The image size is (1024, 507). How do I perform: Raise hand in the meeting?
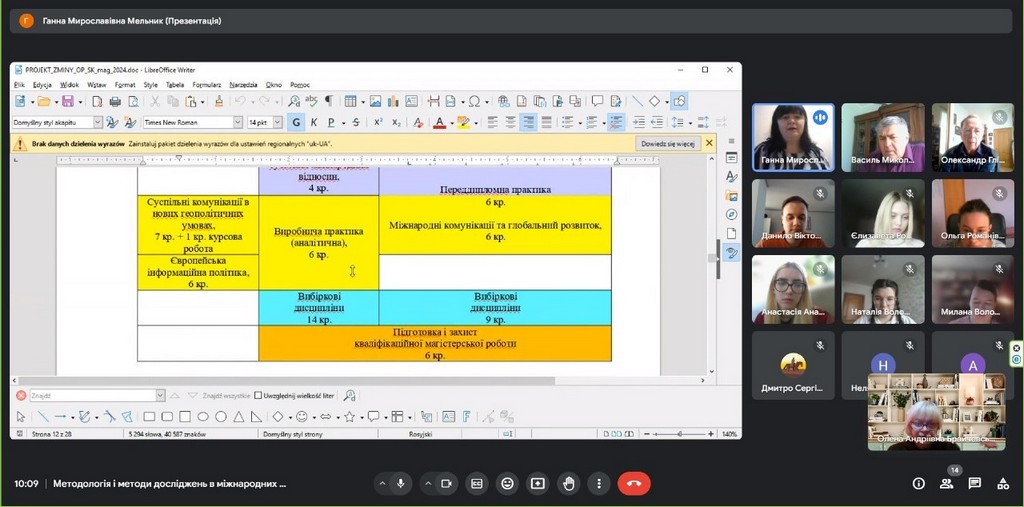(569, 483)
